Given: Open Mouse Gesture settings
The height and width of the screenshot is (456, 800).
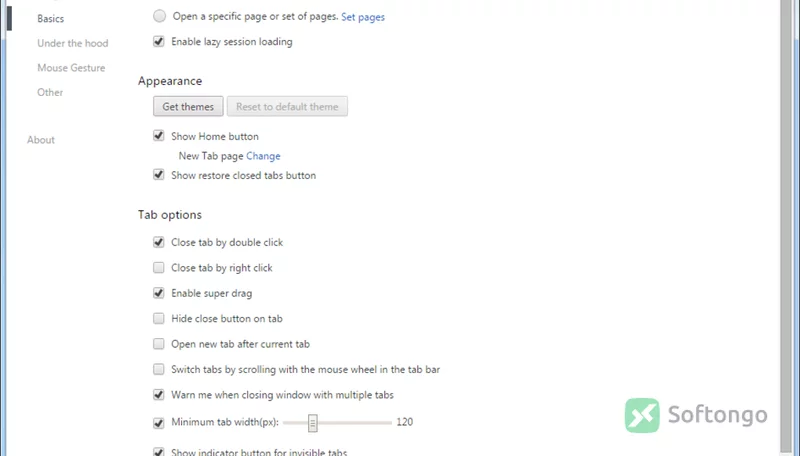Looking at the screenshot, I should (x=71, y=68).
